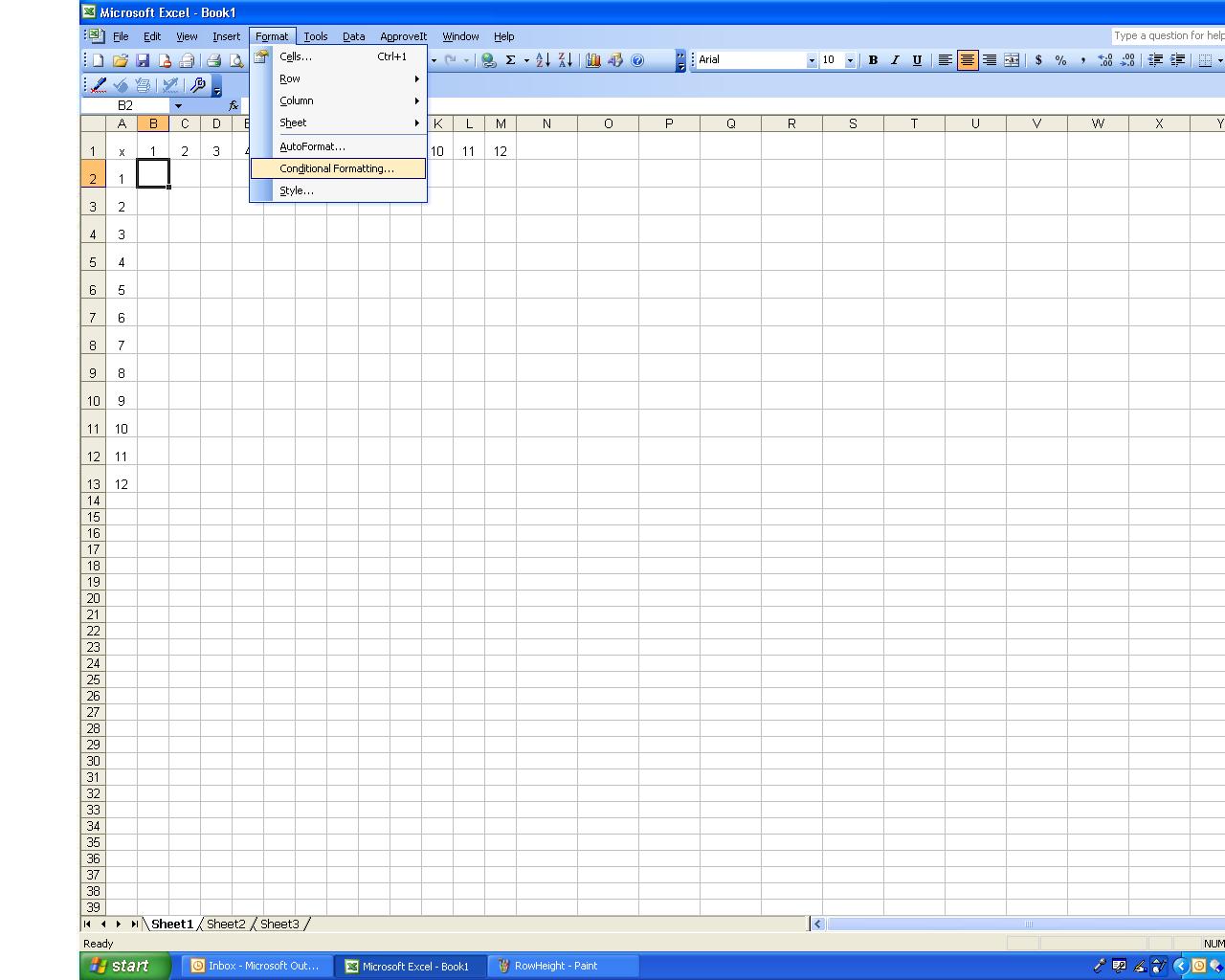Toggle Align Left
The image size is (1225, 980).
coord(945,60)
